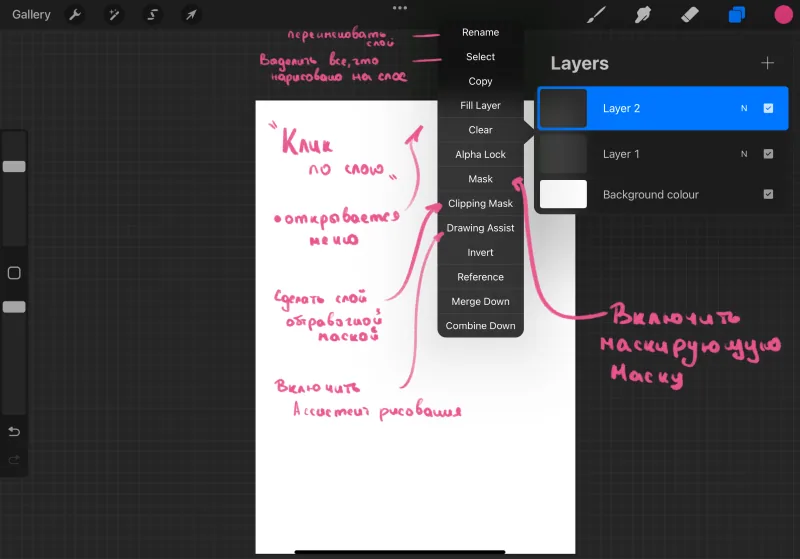Open the Actions wrench menu
This screenshot has height=559, width=800.
[x=75, y=14]
